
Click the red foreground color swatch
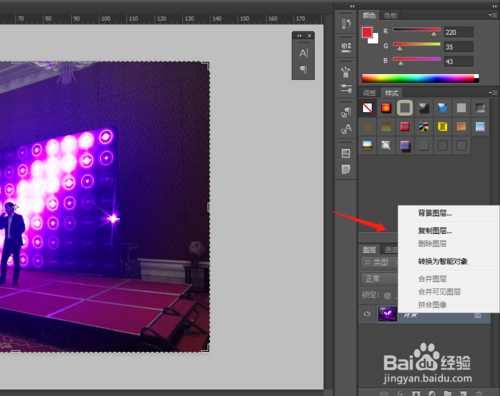[x=367, y=32]
